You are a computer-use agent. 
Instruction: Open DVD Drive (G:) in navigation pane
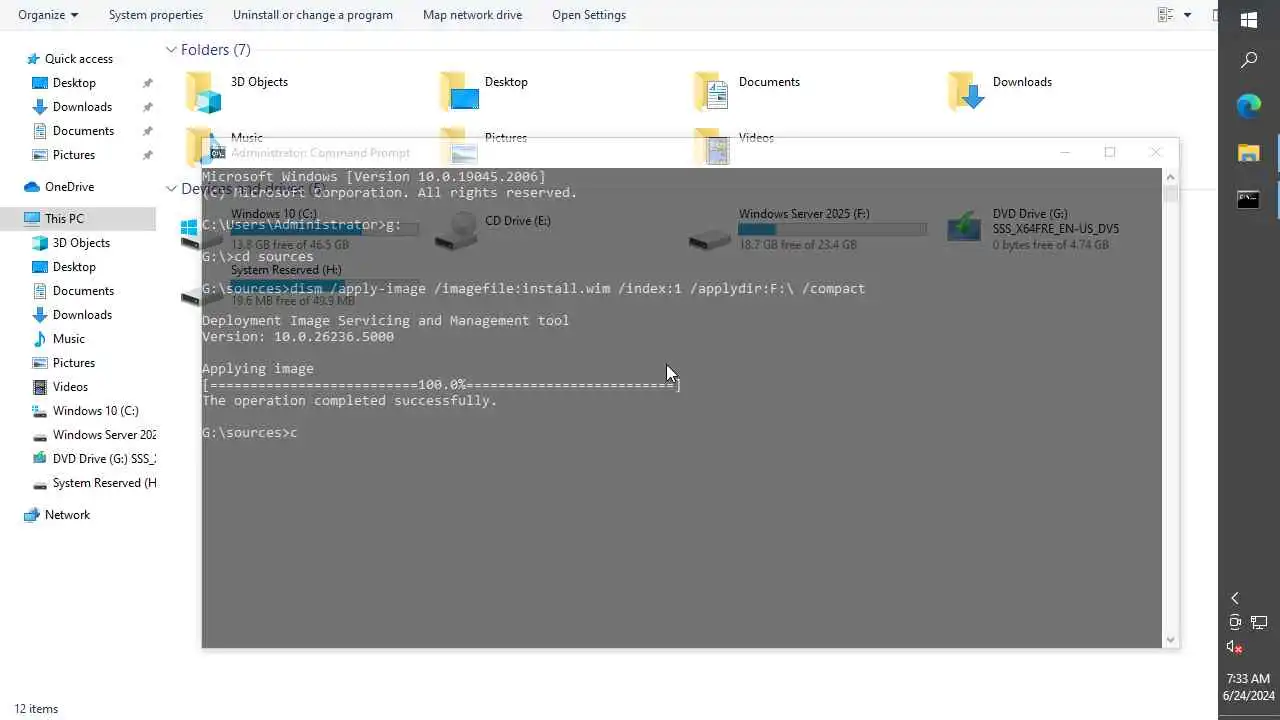104,459
